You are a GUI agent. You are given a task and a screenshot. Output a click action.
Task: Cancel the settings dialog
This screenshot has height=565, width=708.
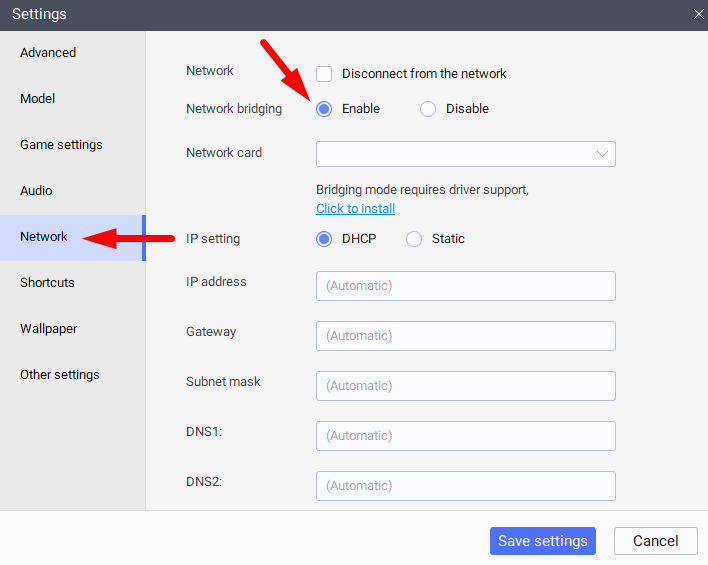point(656,541)
